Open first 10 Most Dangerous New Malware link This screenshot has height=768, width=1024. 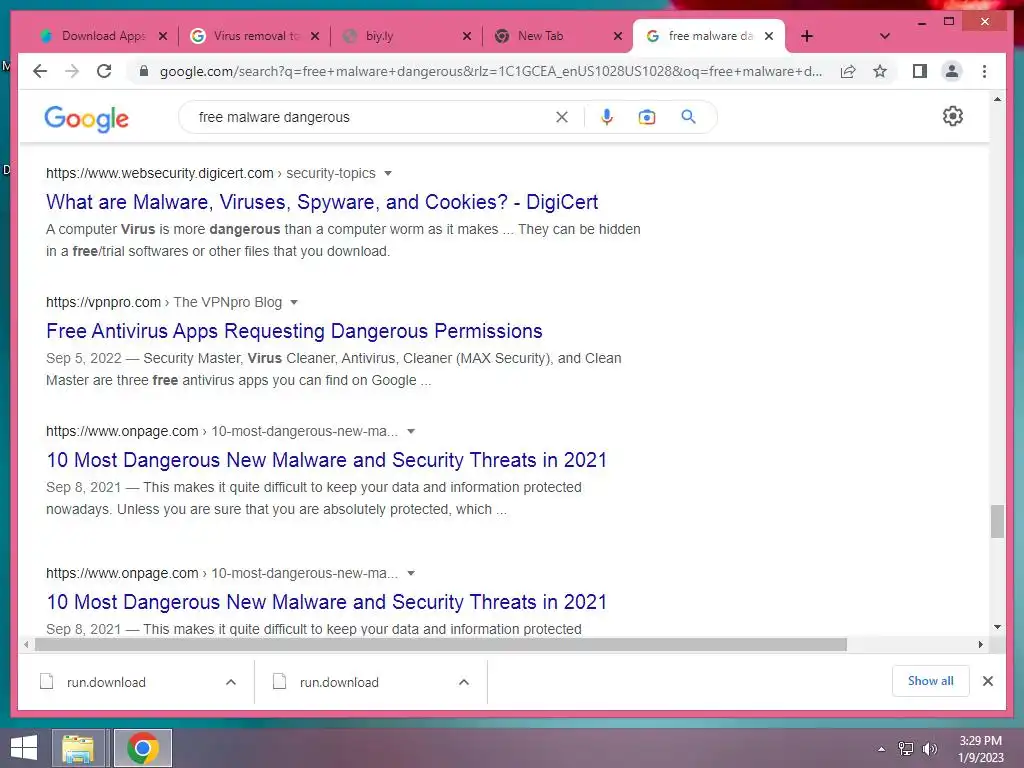(327, 460)
